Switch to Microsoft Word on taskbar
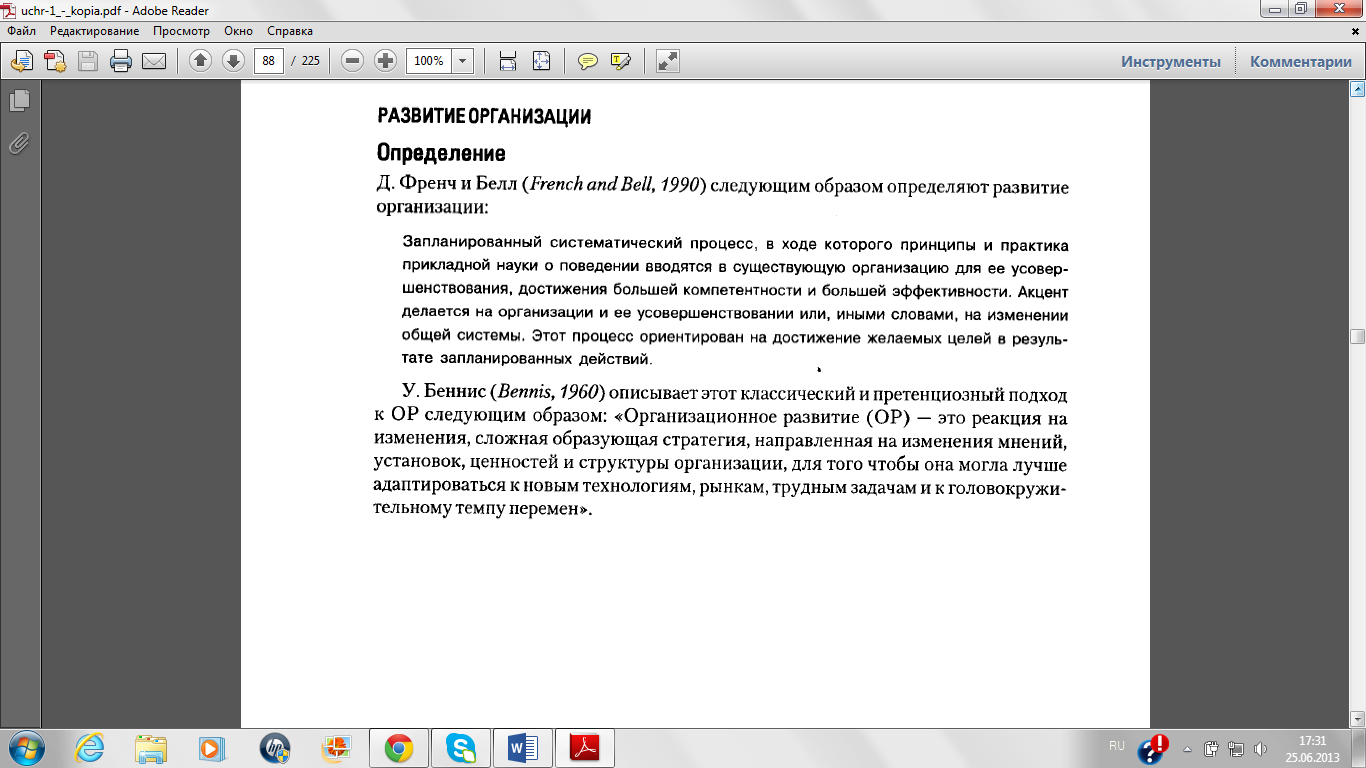Viewport: 1366px width, 768px height. [523, 748]
